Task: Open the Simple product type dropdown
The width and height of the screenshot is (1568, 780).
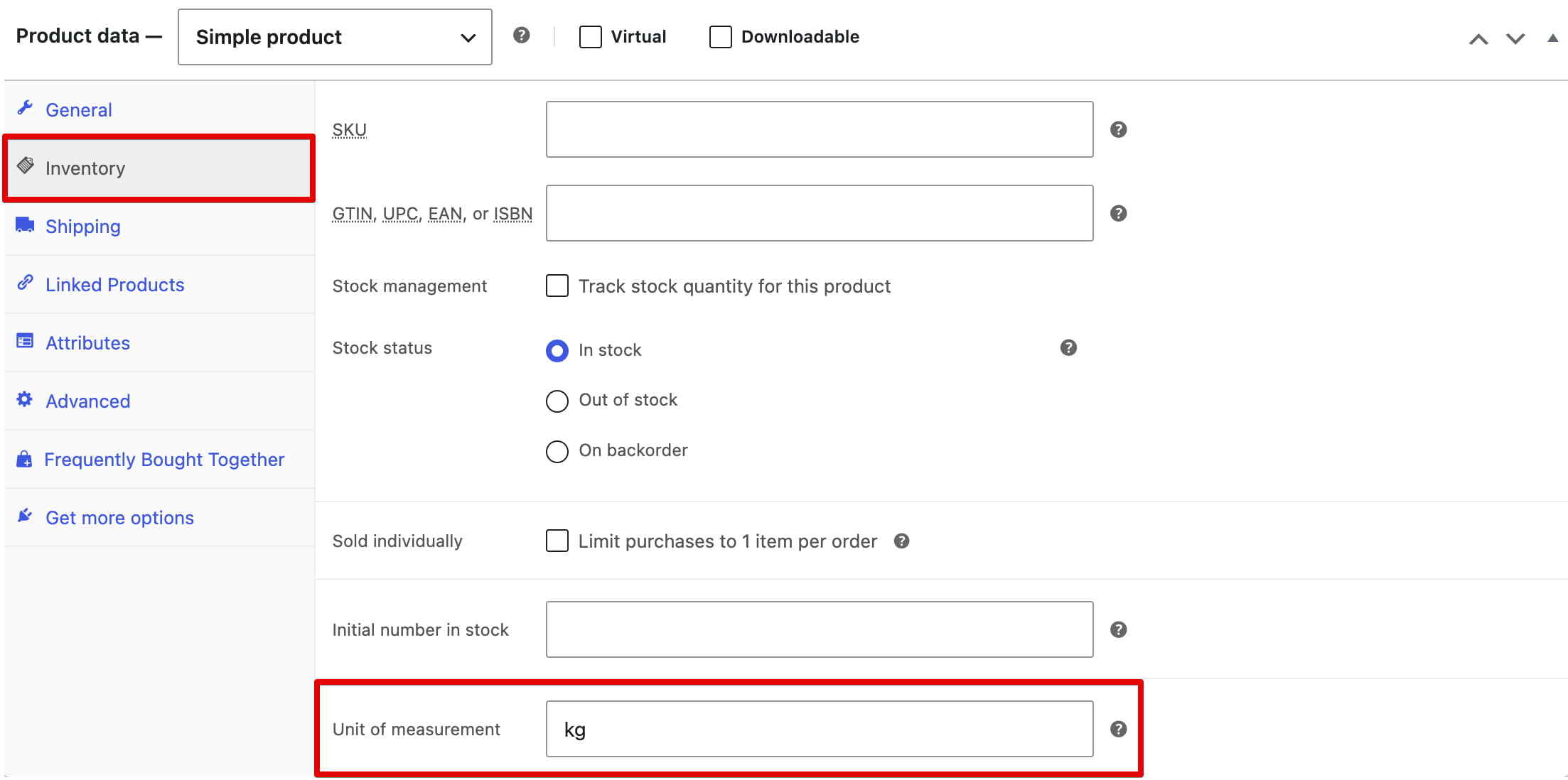Action: (x=335, y=37)
